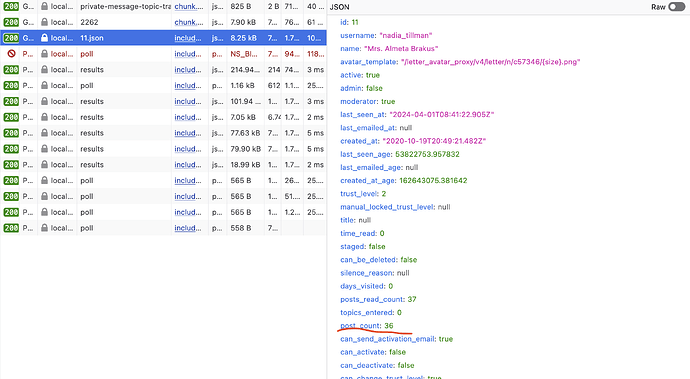This screenshot has width=690, height=379.
Task: Open the includ... link in the 79.90 kB results row
Action: [188, 149]
